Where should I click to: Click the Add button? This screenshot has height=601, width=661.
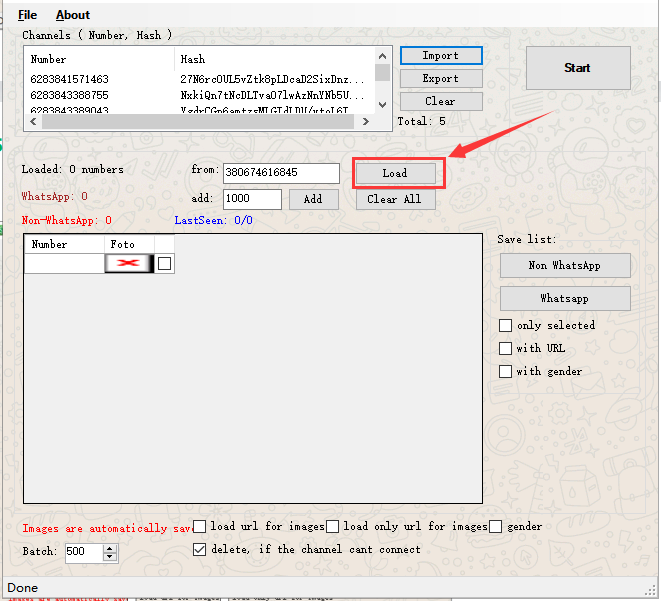pyautogui.click(x=313, y=199)
